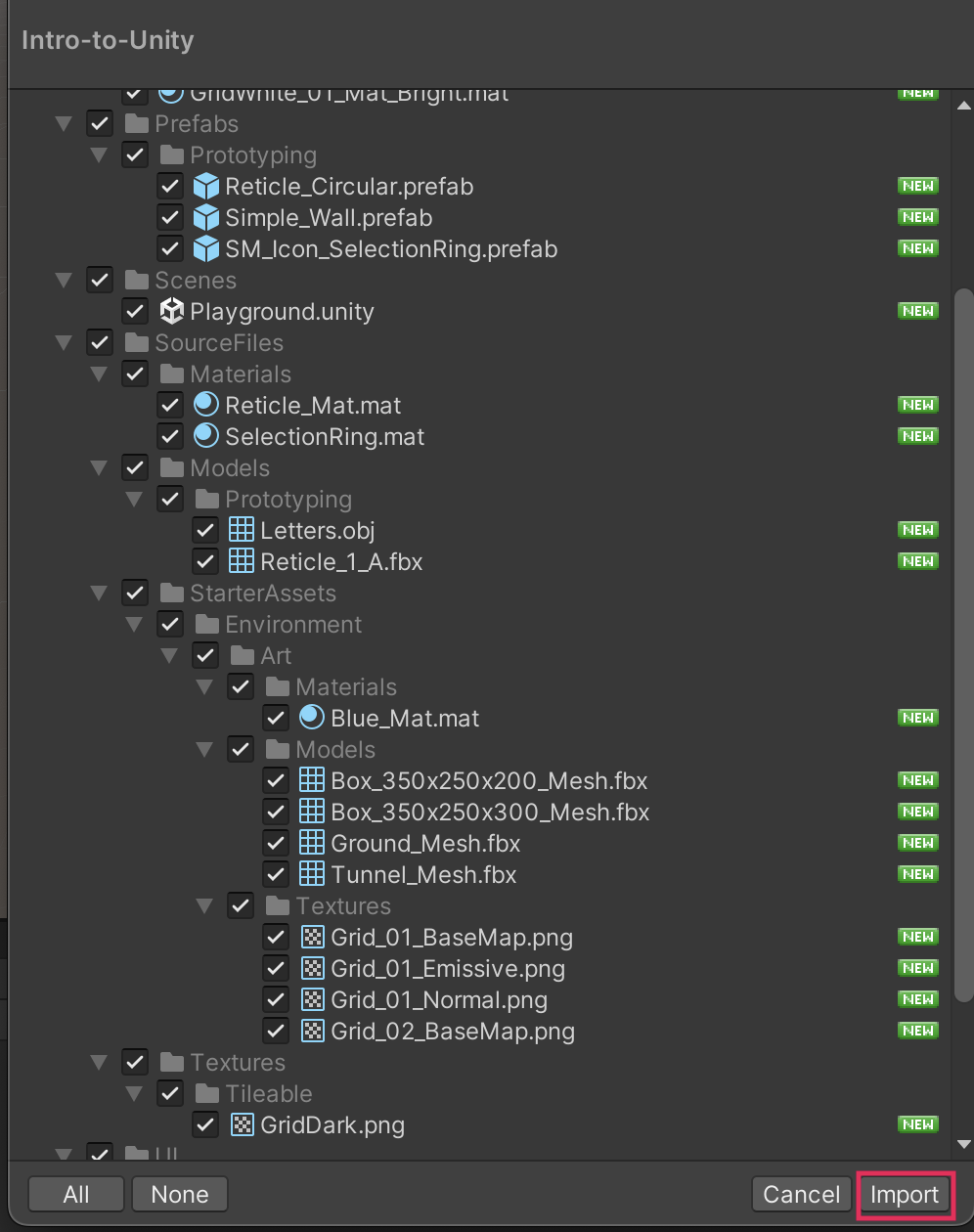
Task: Click the Reticle_Mat.mat material sphere icon
Action: tap(205, 405)
